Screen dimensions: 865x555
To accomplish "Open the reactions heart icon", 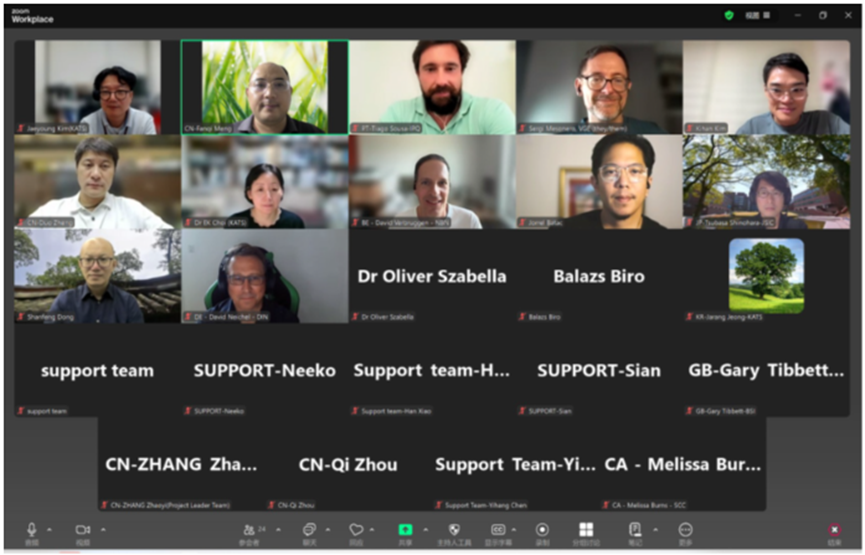I will pyautogui.click(x=356, y=530).
